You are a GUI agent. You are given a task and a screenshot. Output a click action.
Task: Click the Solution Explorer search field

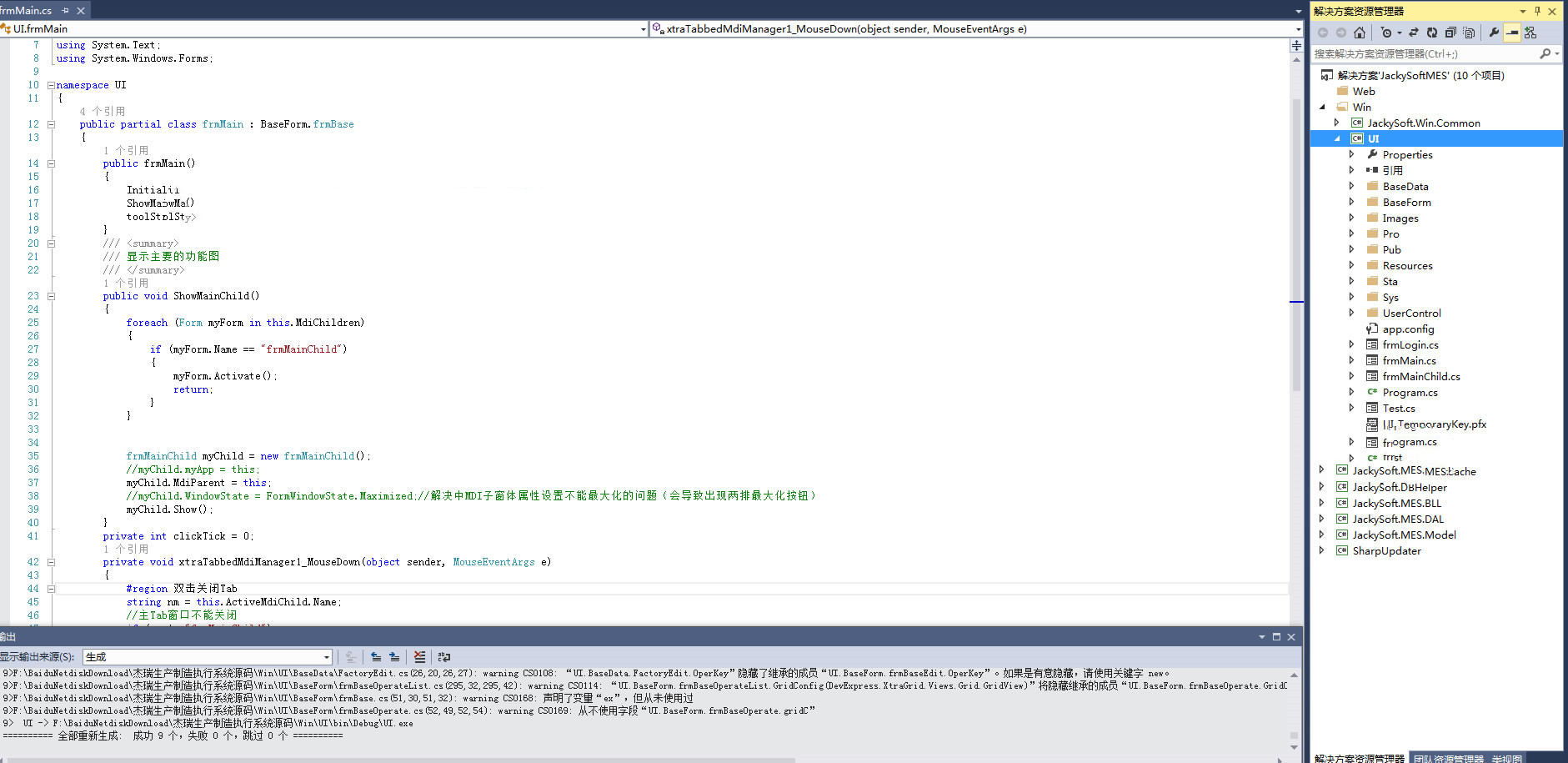(1425, 53)
